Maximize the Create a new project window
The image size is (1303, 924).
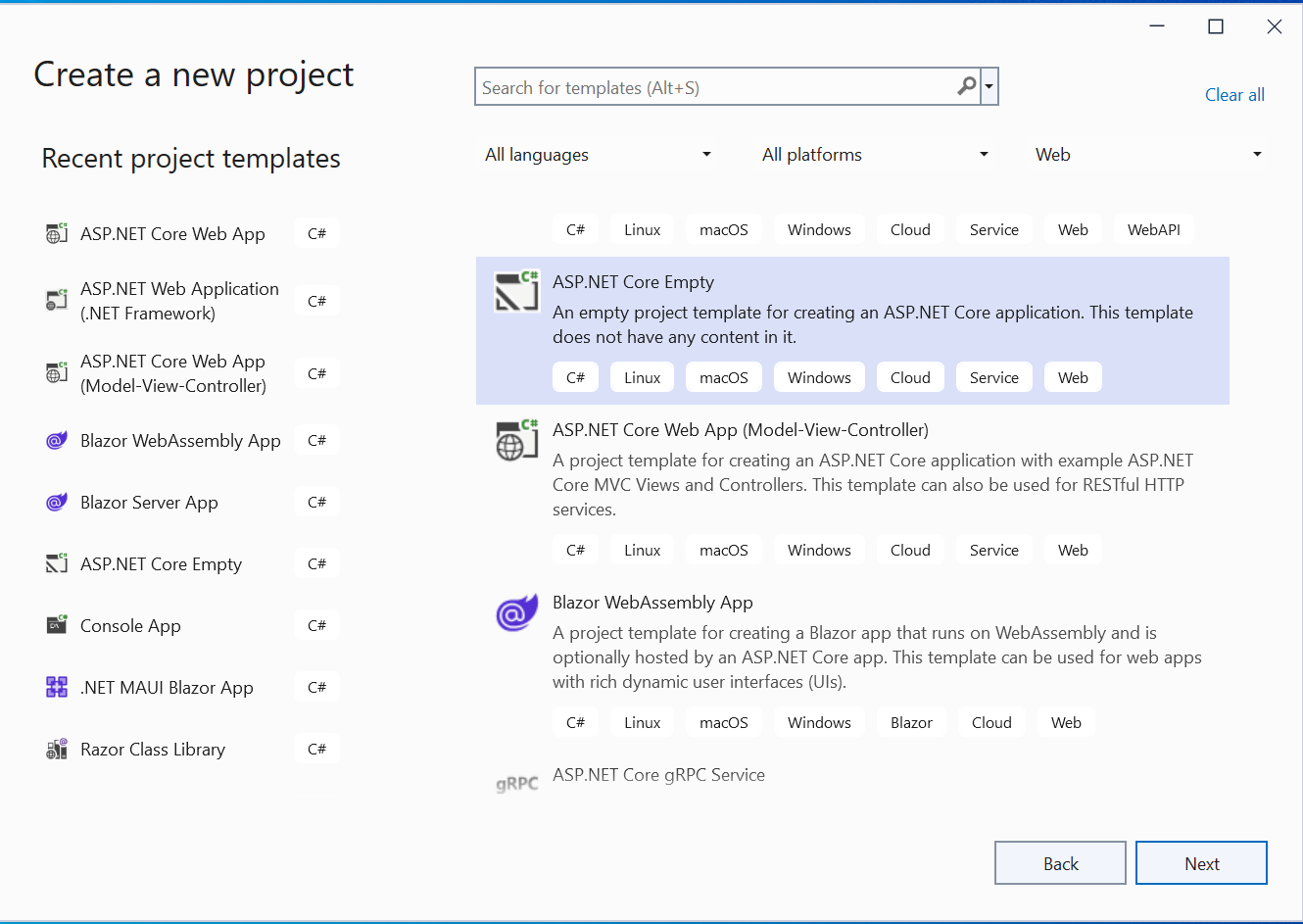pyautogui.click(x=1216, y=26)
